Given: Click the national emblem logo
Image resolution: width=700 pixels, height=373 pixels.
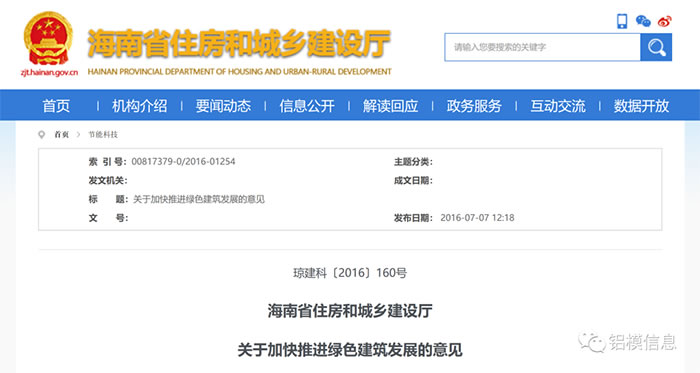Looking at the screenshot, I should coord(48,38).
